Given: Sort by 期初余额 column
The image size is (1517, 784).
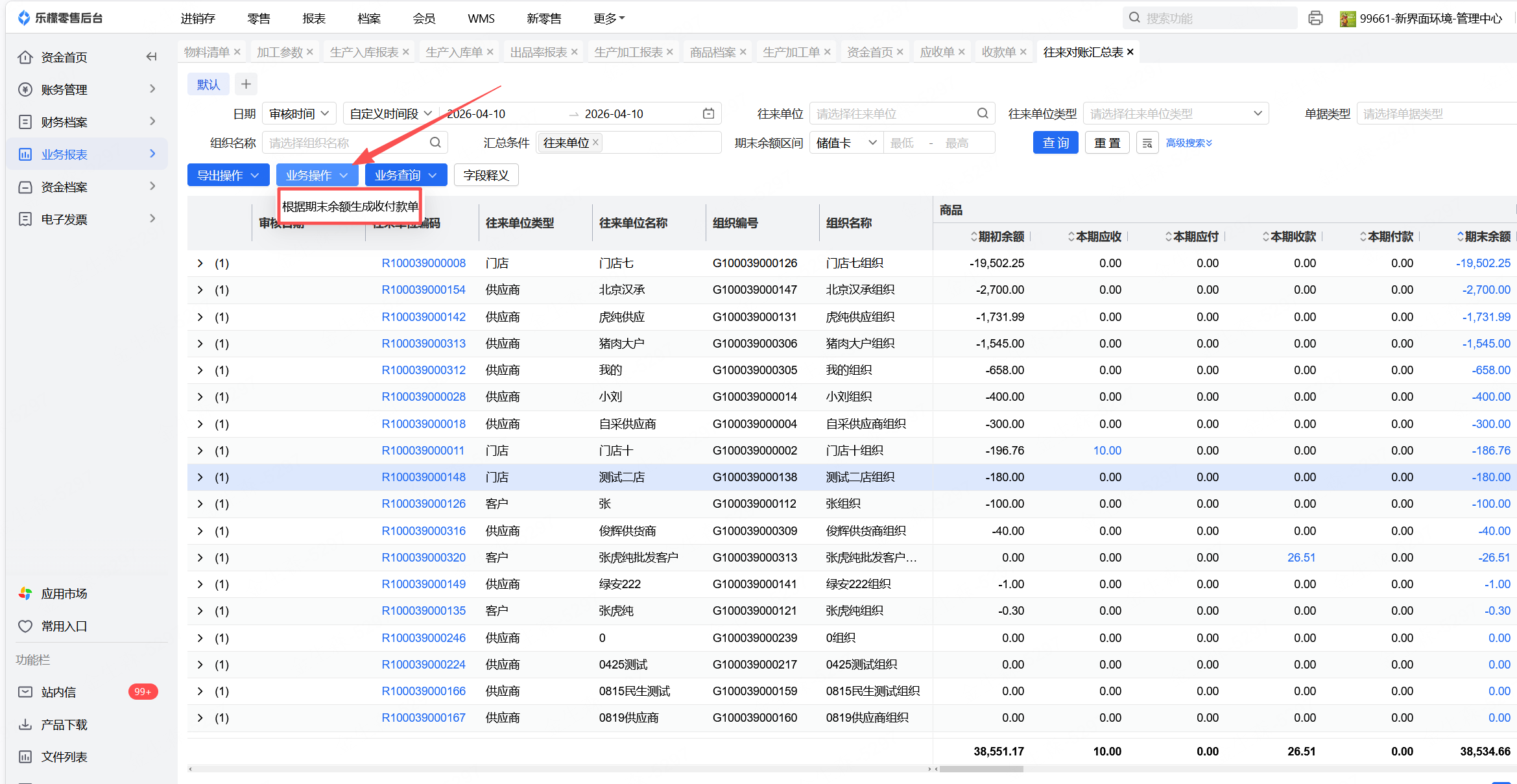Looking at the screenshot, I should [1000, 237].
